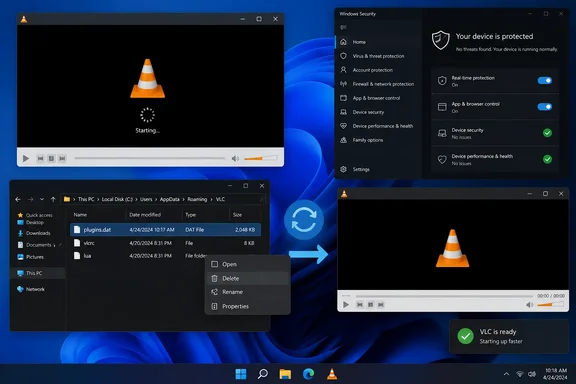Select Family options in Windows Security sidebar
This screenshot has height=384, width=576.
click(368, 140)
